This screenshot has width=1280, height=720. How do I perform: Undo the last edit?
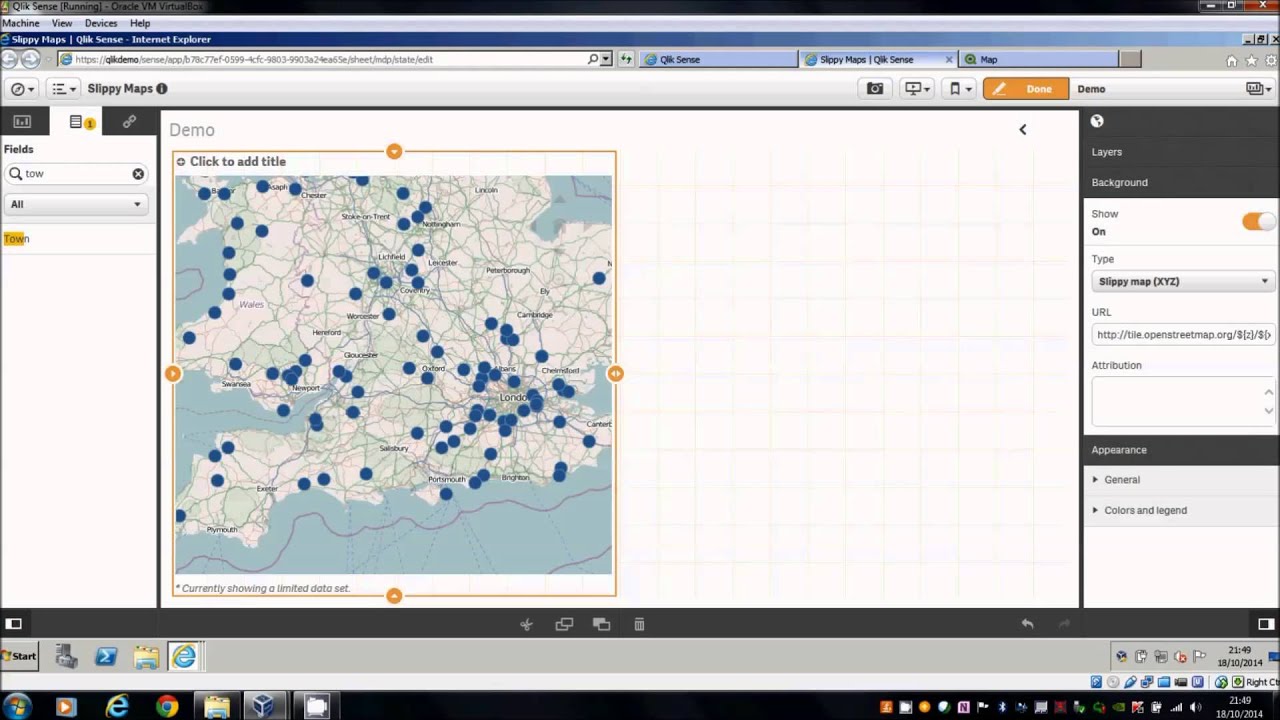[x=1027, y=624]
